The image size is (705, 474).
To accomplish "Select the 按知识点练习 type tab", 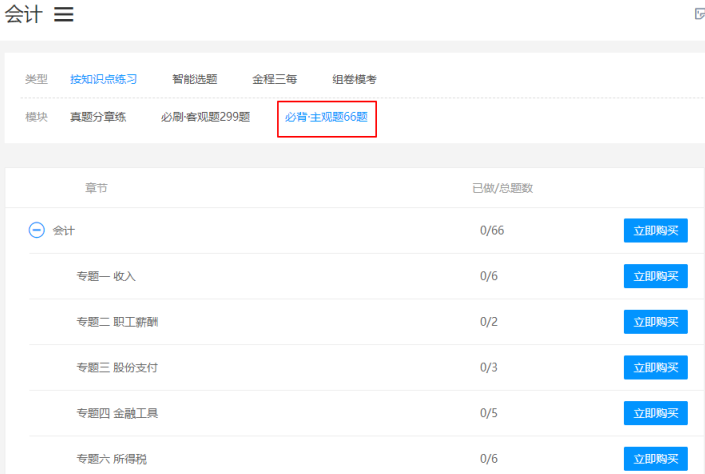I will 103,79.
